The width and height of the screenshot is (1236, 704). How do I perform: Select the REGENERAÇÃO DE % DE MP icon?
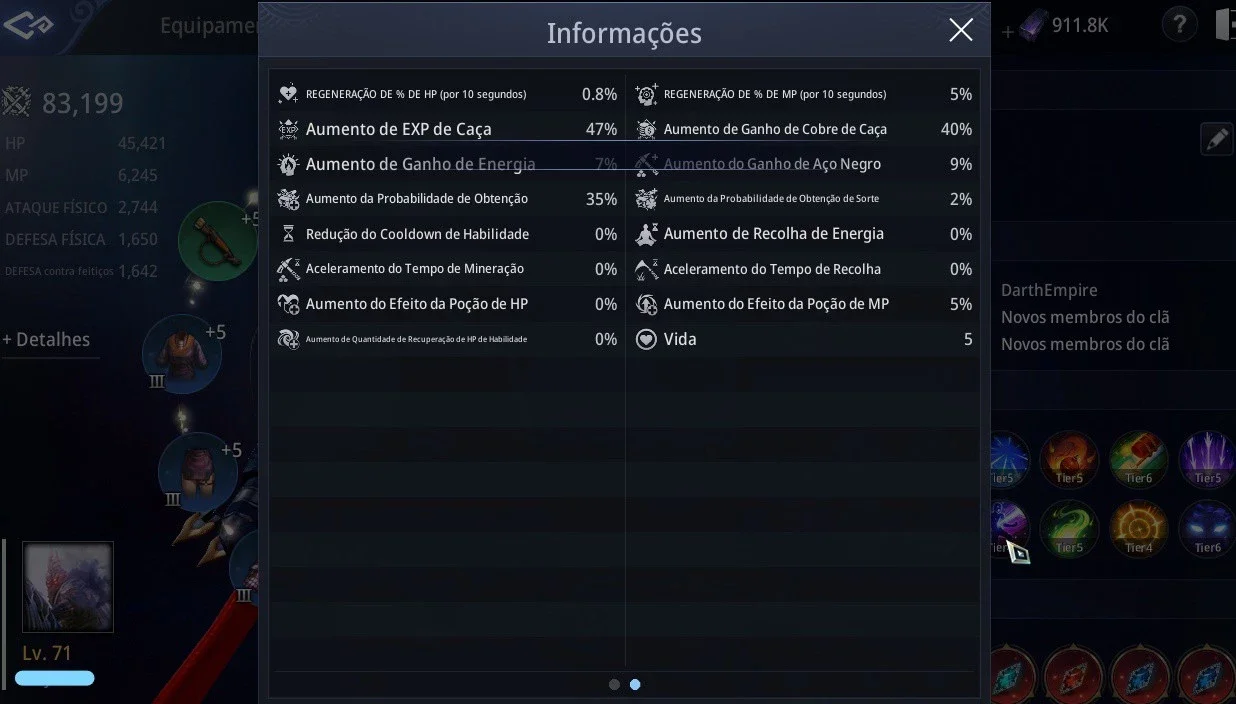click(646, 94)
